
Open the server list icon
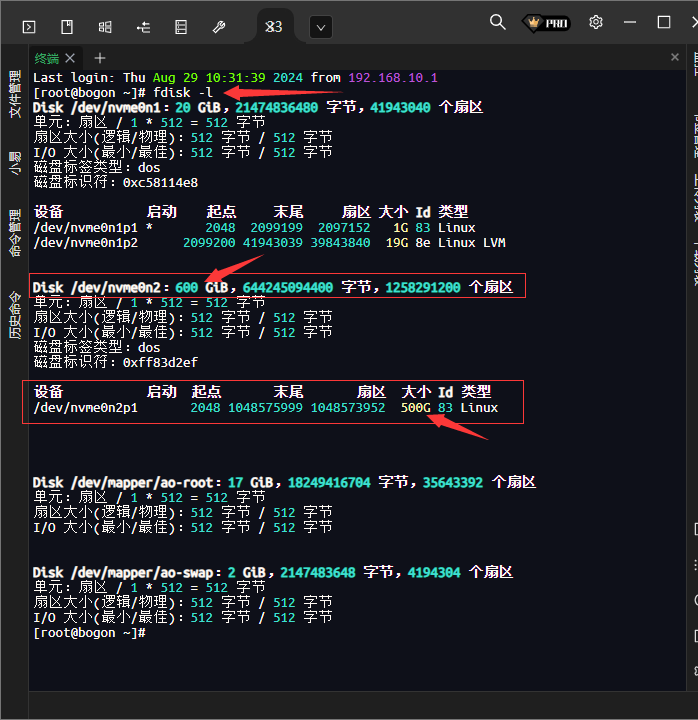tap(181, 27)
